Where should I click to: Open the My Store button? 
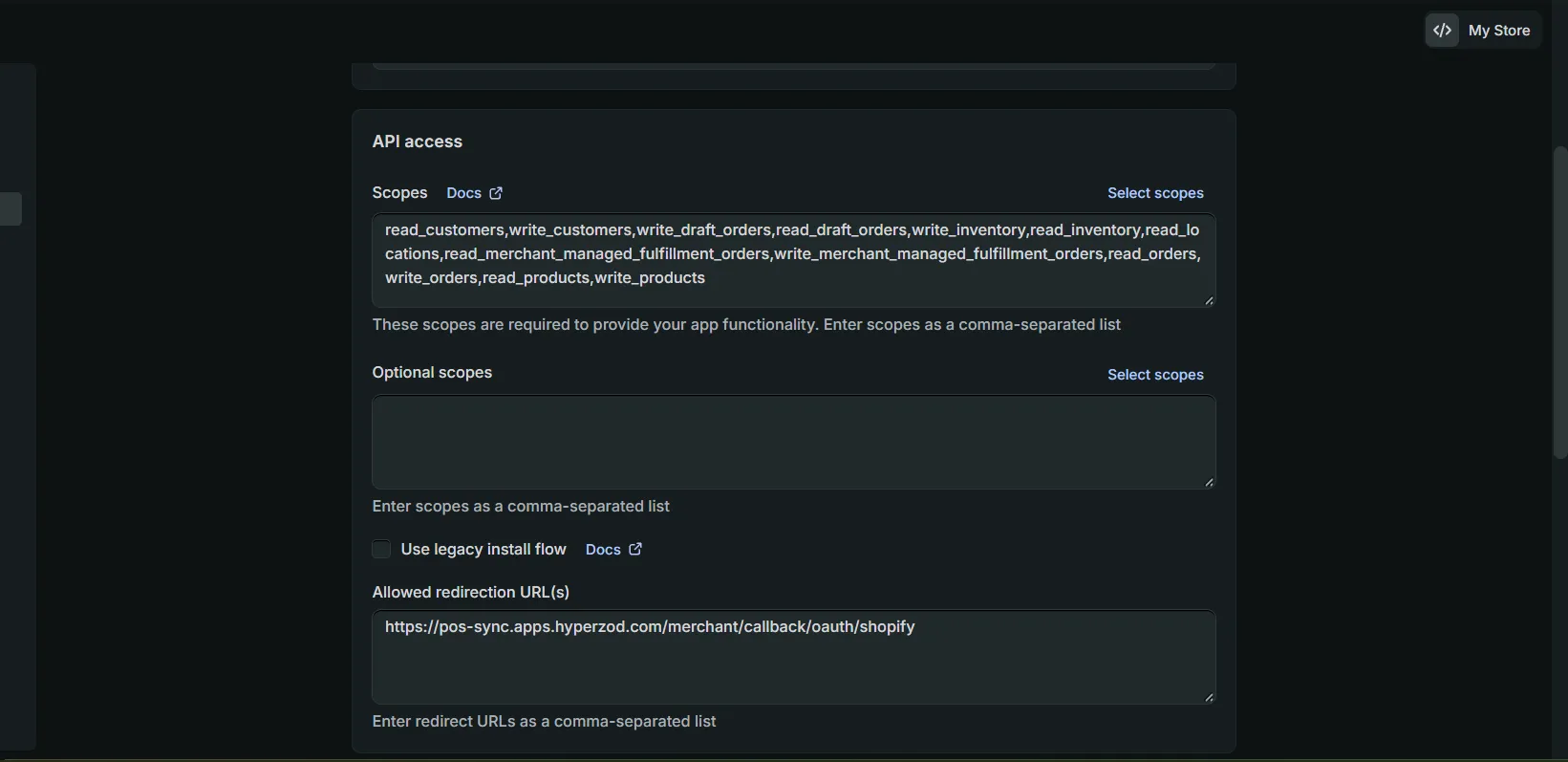pyautogui.click(x=1483, y=31)
